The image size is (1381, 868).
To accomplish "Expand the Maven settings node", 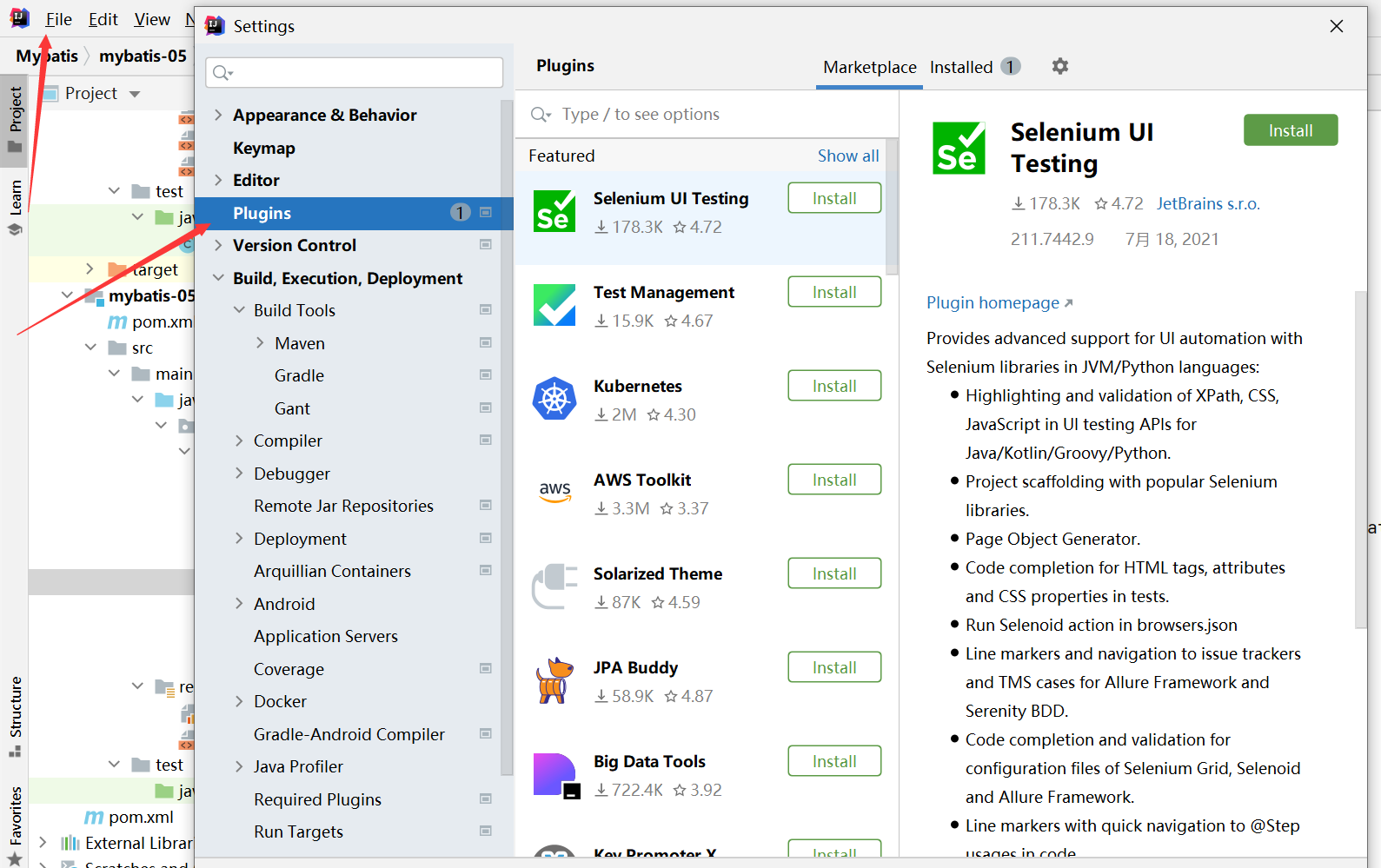I will click(x=260, y=343).
